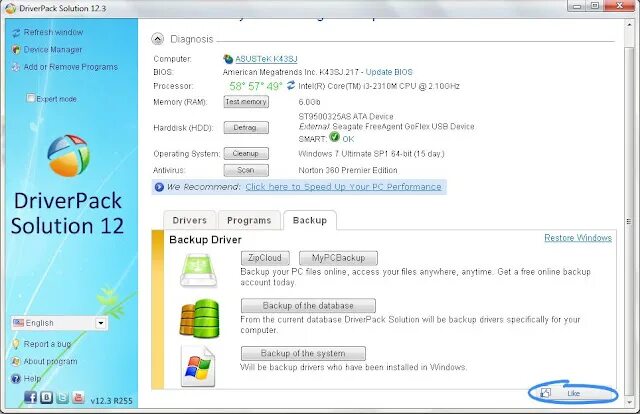Click Add or Remove Programs text
Screen dimensions: 640x414
click(71, 67)
